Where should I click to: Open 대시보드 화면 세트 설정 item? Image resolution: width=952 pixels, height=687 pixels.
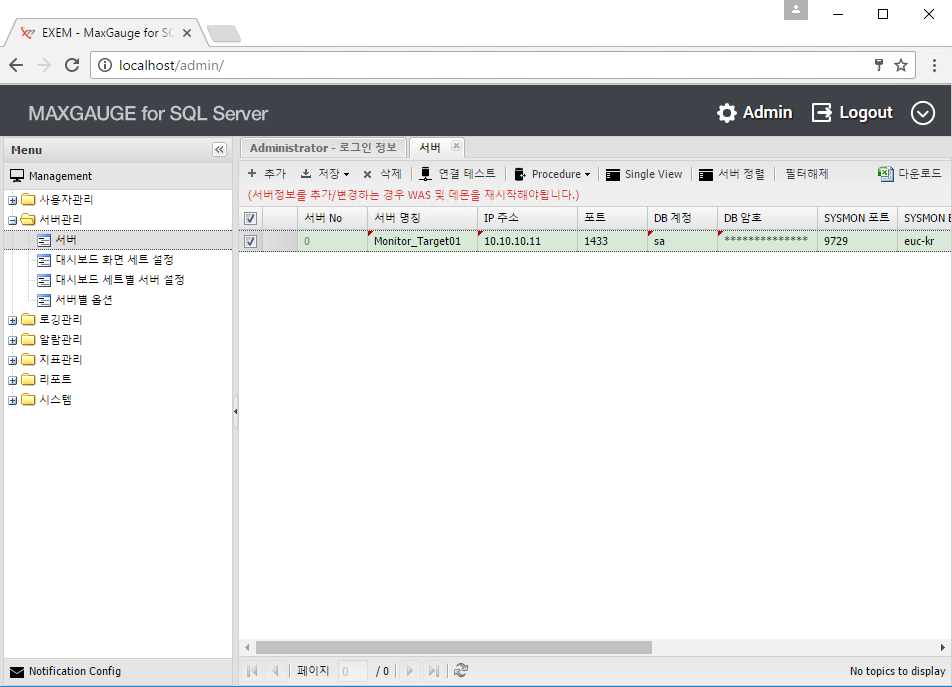pyautogui.click(x=114, y=260)
